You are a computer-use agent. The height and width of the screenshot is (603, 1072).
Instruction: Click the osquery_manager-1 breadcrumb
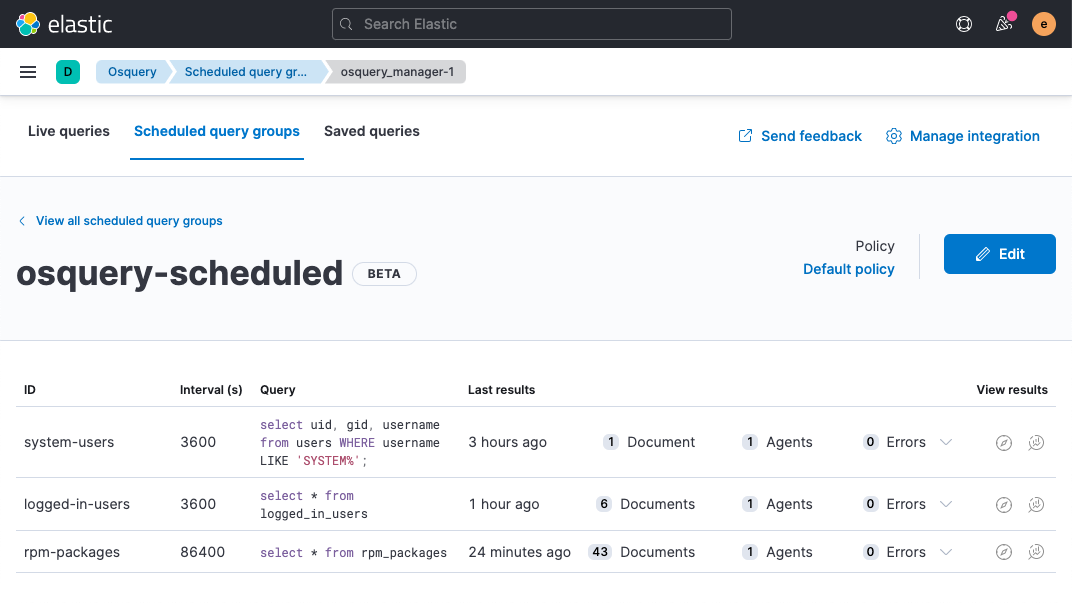point(397,72)
